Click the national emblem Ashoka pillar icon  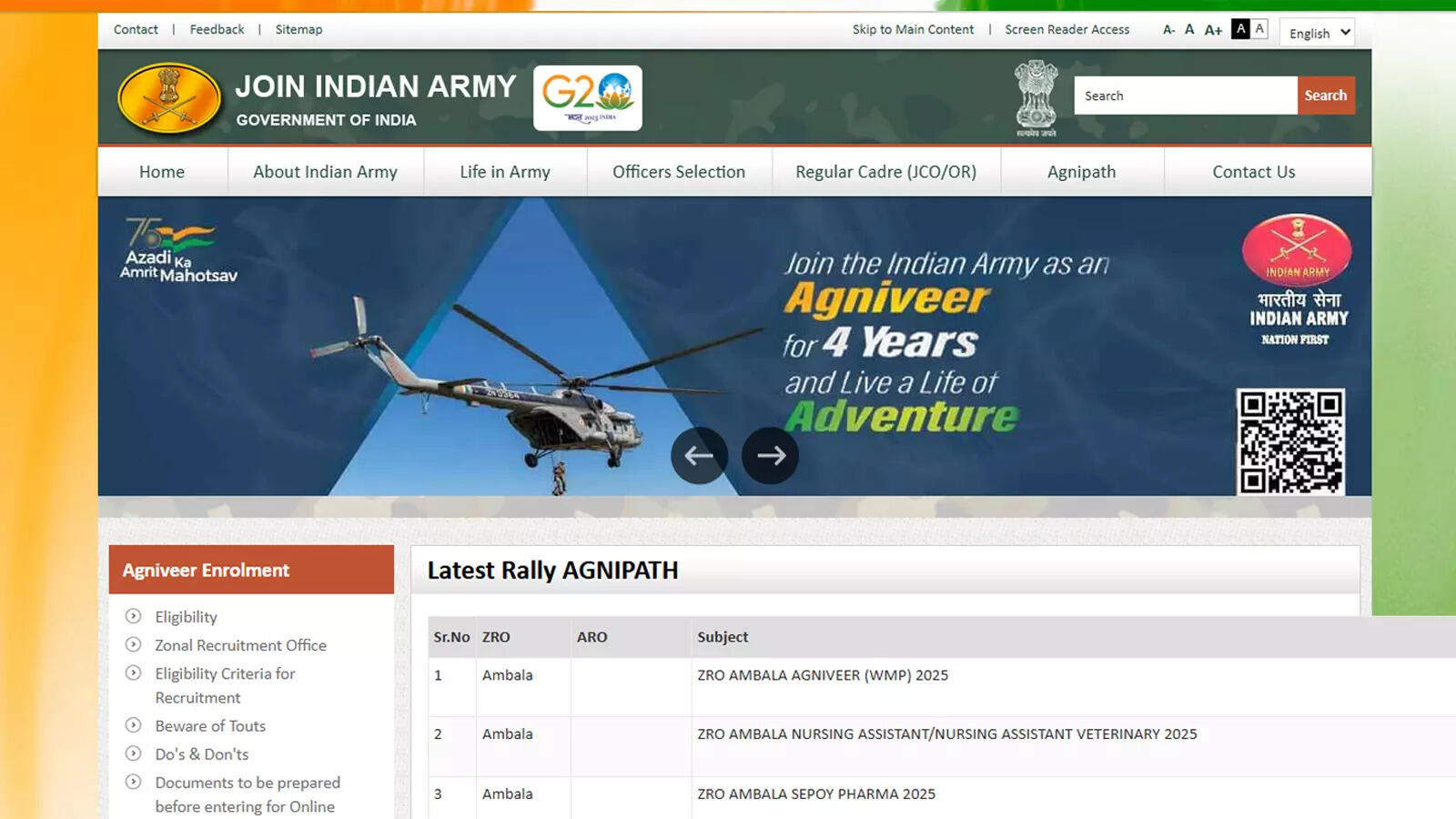(x=1036, y=98)
